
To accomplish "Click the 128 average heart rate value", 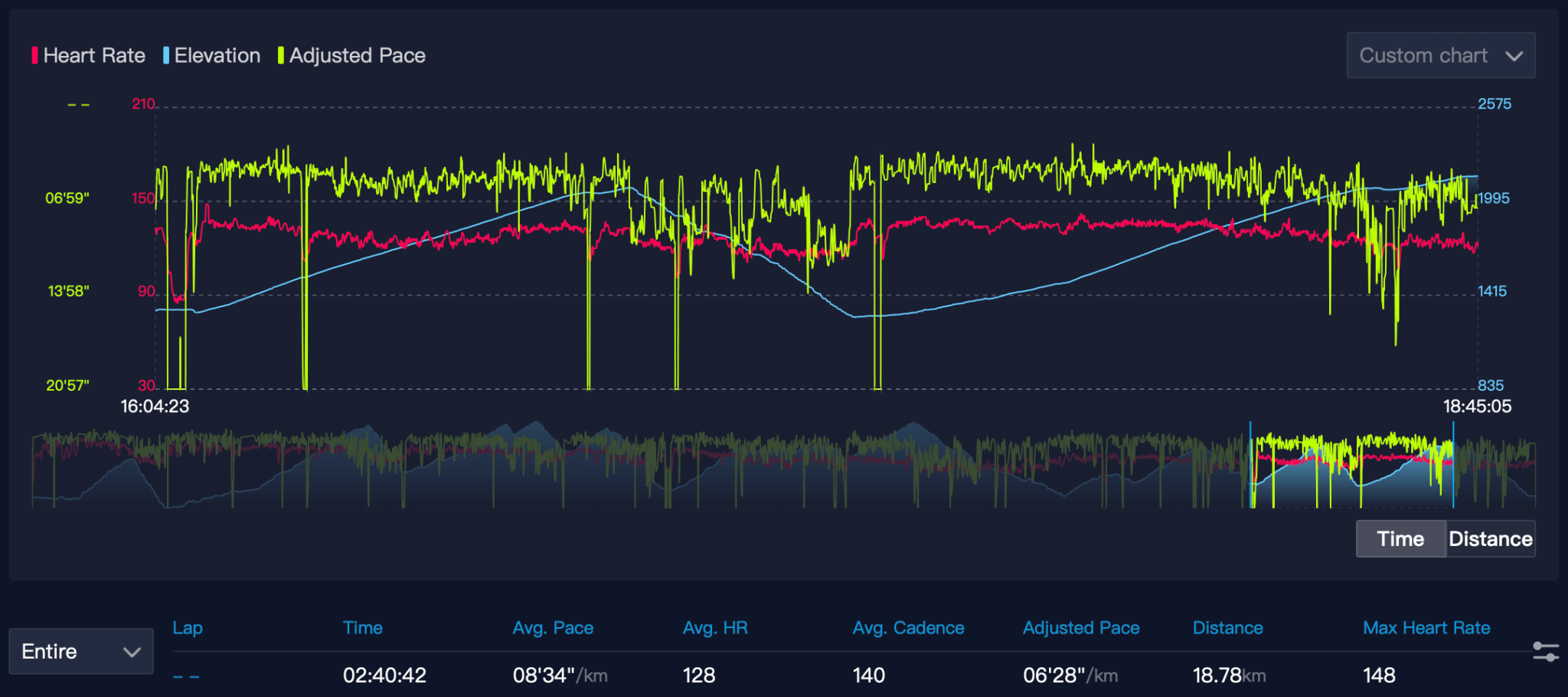I will 699,676.
